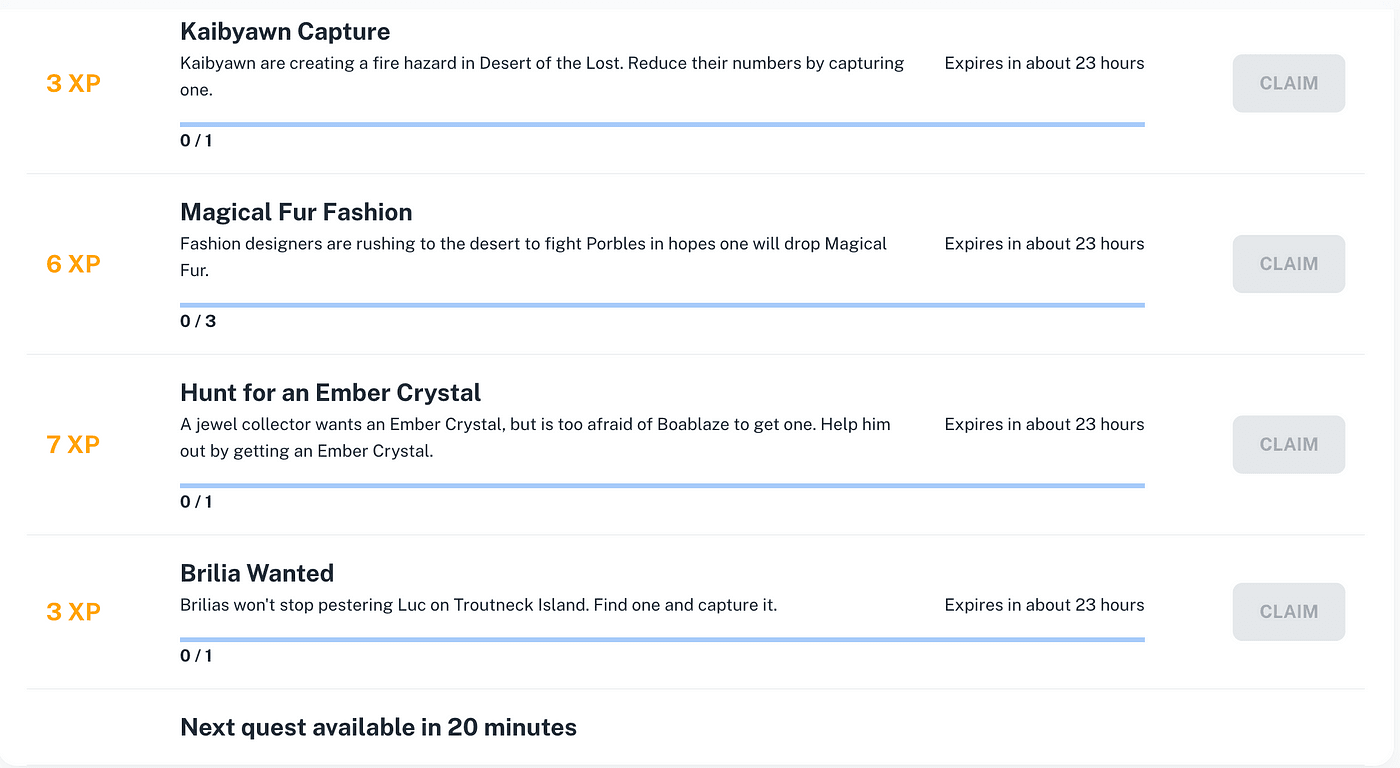Click the Ember Crystal quest progress bar
Viewport: 1400px width, 768px height.
[660, 485]
